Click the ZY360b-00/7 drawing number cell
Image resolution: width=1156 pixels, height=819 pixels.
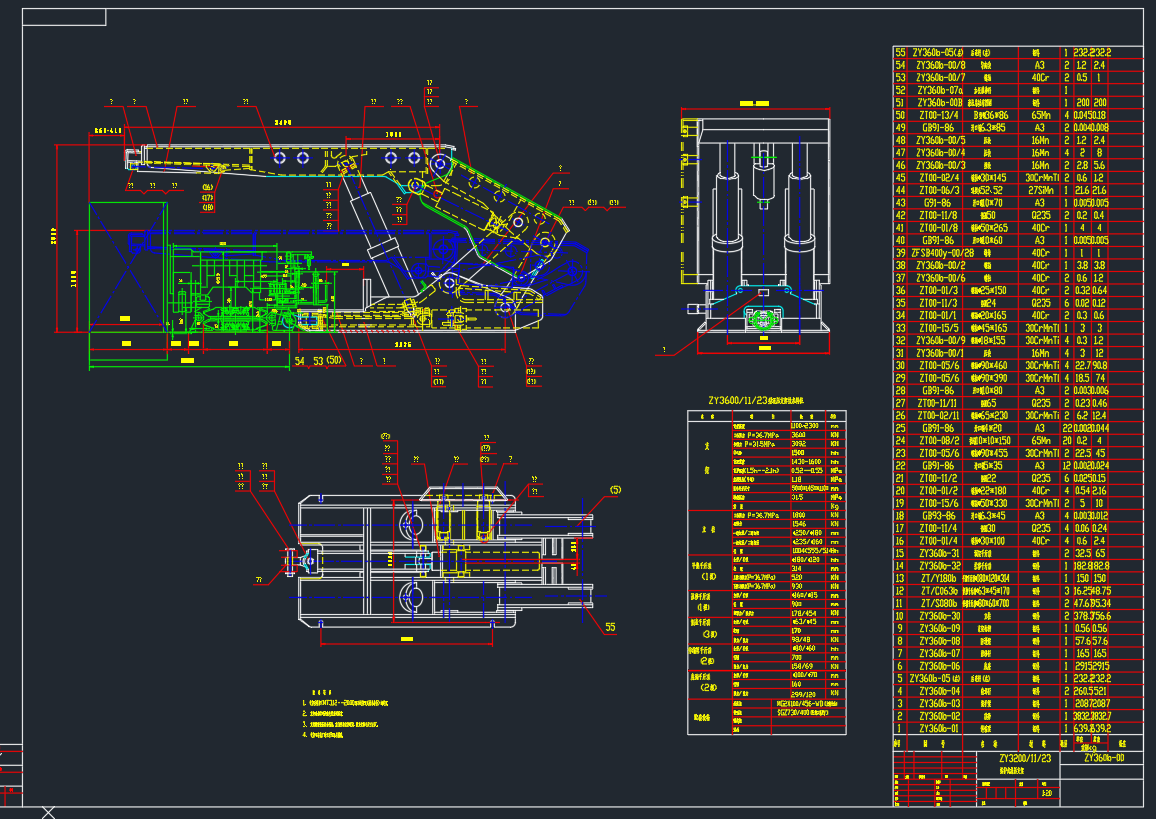[x=940, y=78]
